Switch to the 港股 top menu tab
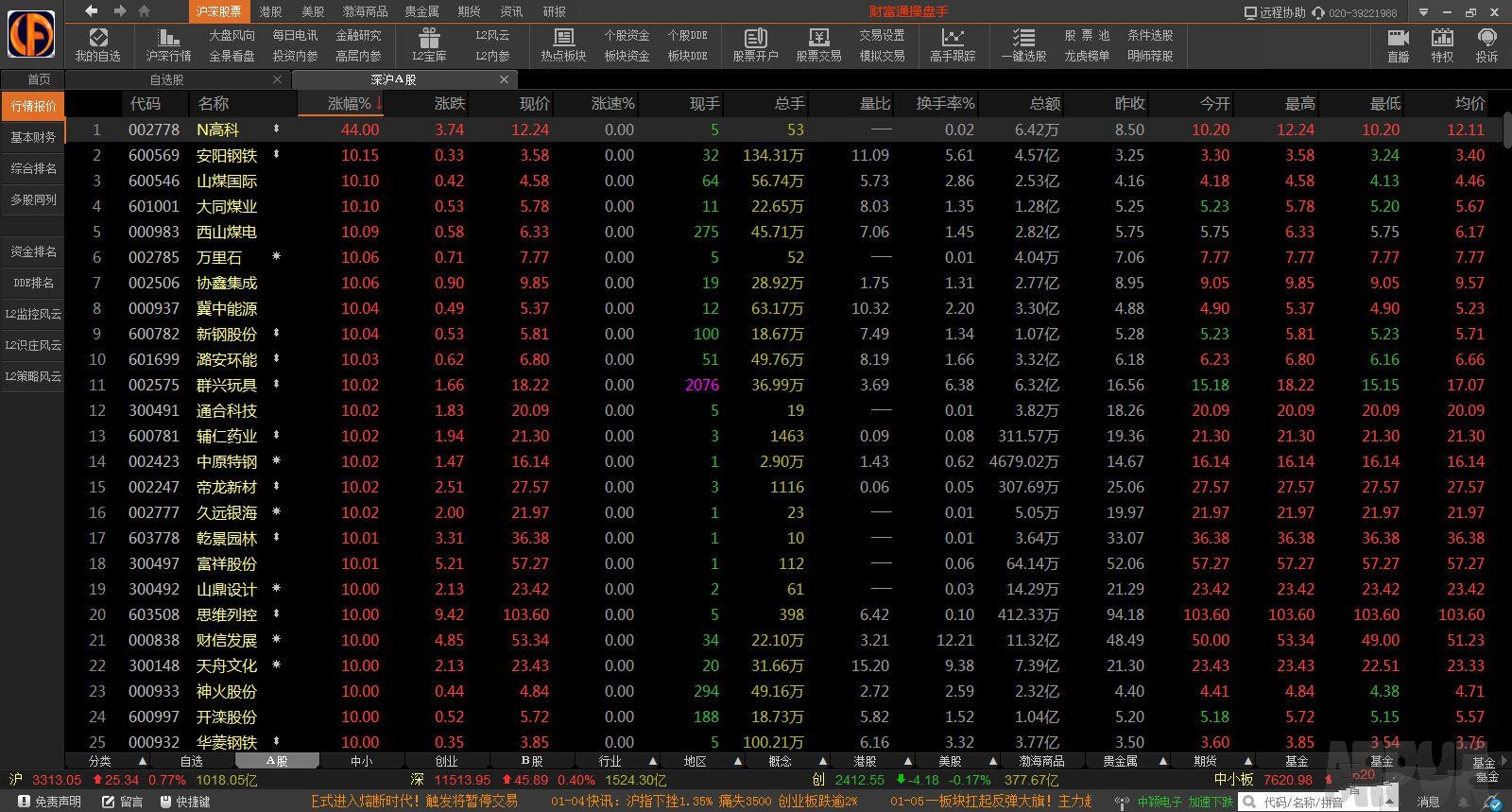 [x=270, y=11]
